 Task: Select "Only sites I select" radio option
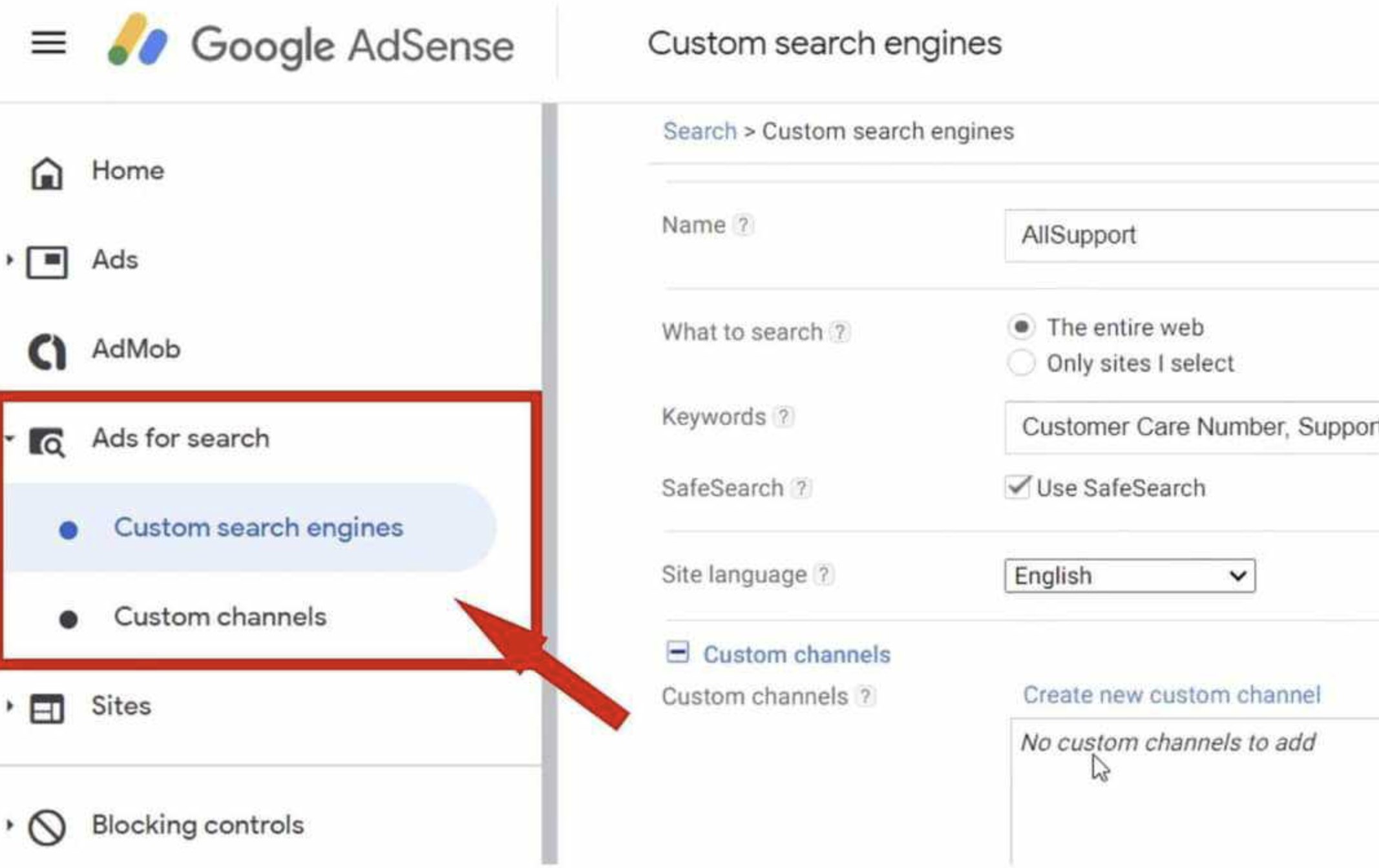click(x=1021, y=363)
